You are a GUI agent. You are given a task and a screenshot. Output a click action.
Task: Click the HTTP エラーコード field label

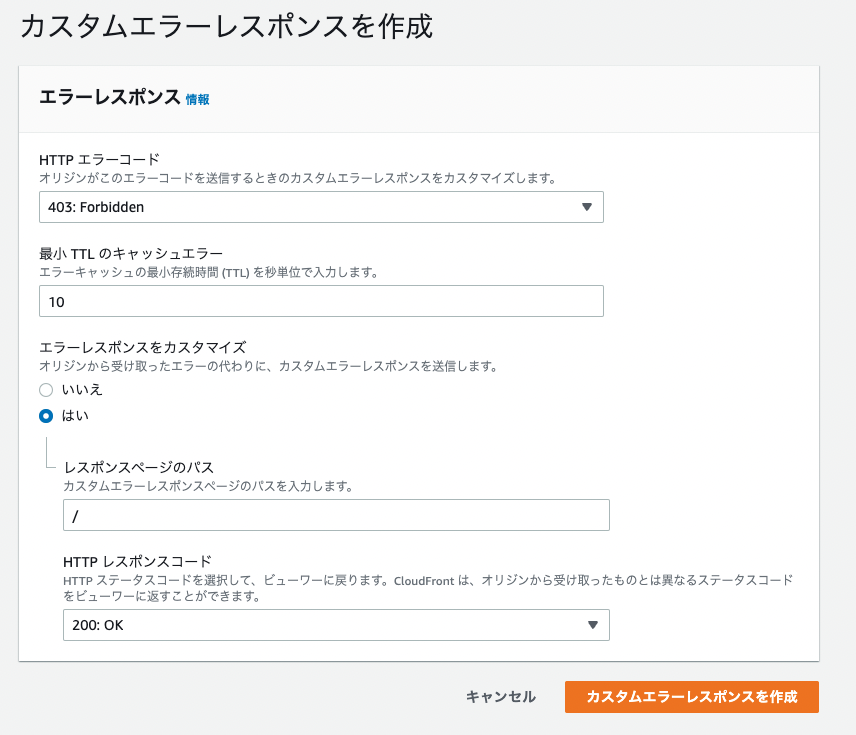pos(98,160)
